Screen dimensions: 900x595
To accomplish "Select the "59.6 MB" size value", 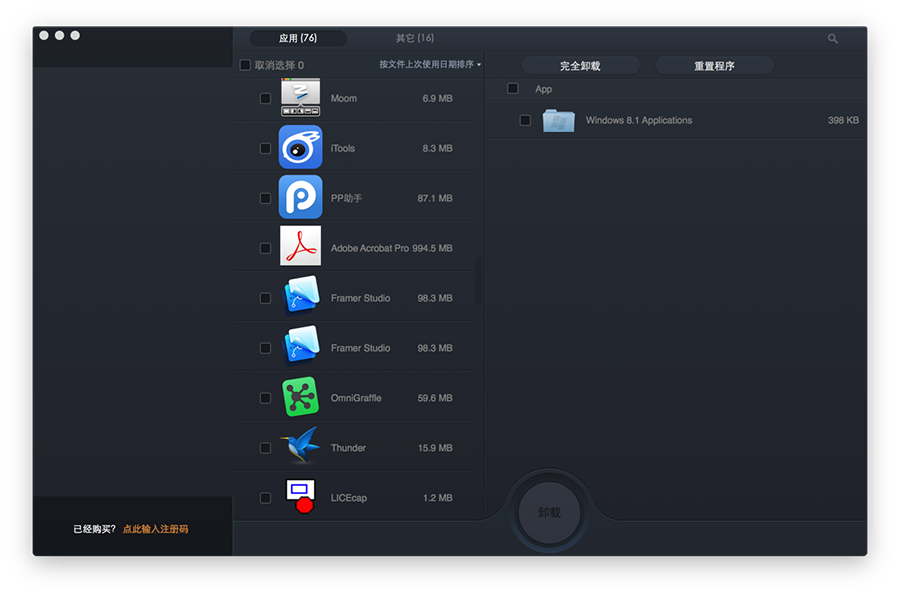I will click(435, 398).
